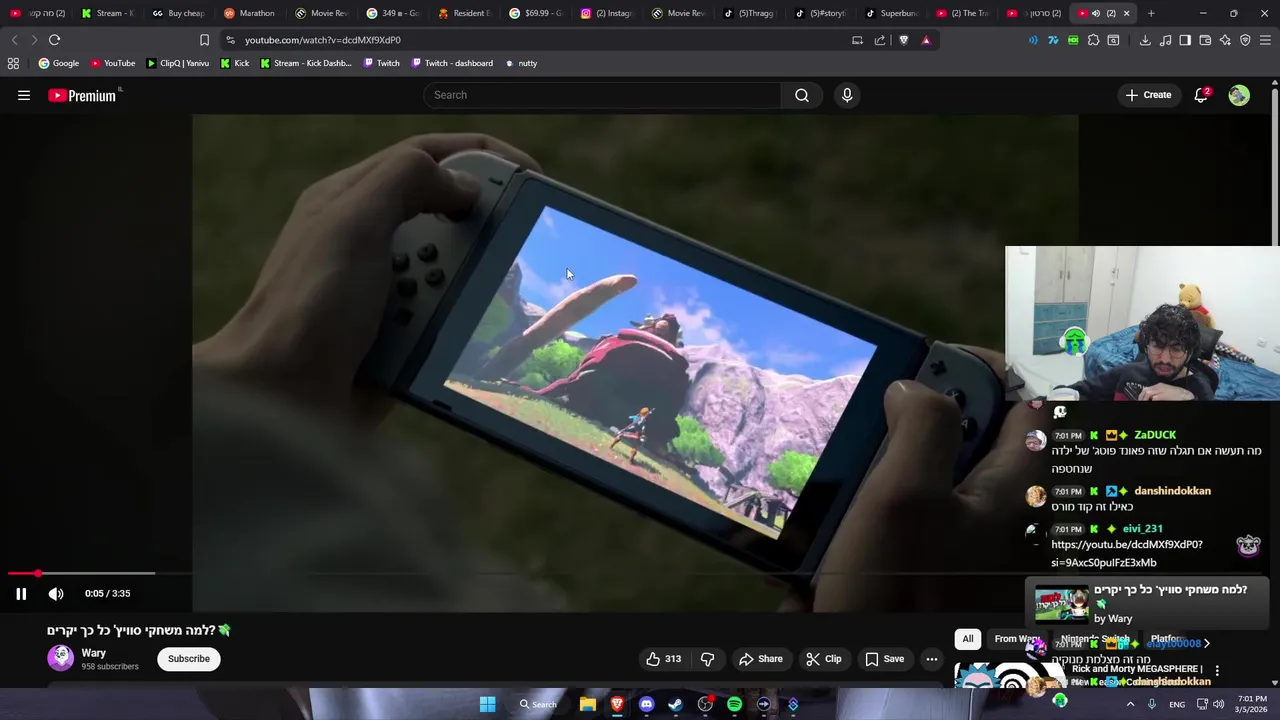This screenshot has width=1280, height=720.
Task: Open more actions three-dot menu
Action: [x=931, y=659]
